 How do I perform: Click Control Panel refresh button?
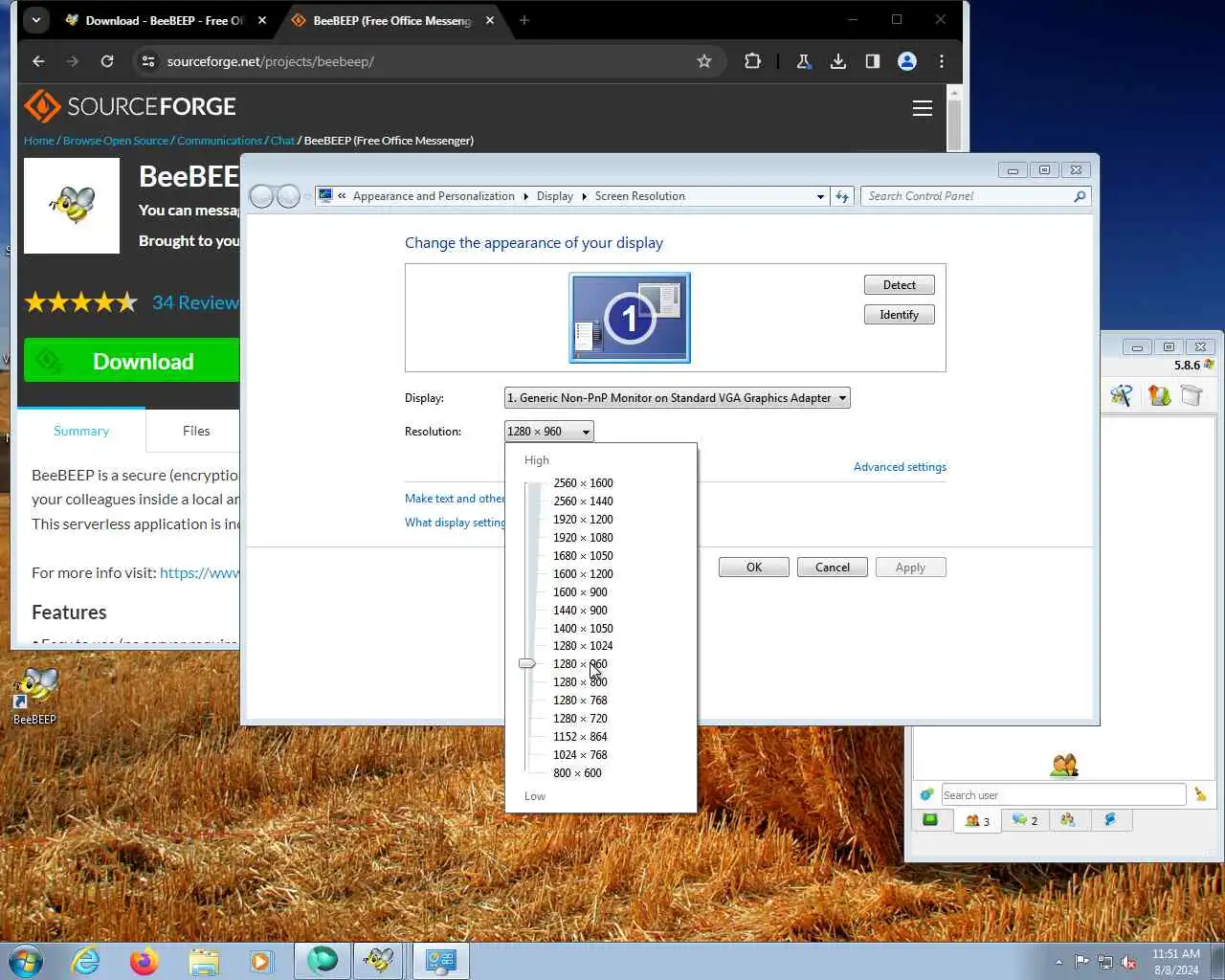point(842,196)
